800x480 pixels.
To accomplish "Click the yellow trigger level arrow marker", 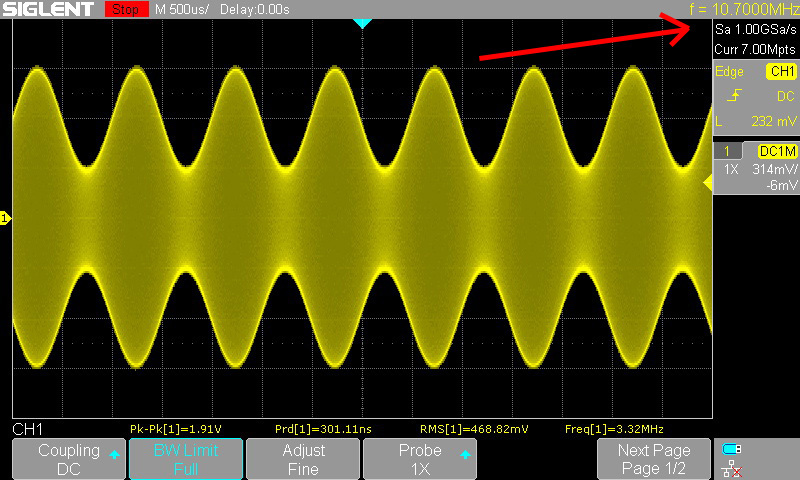I will [x=707, y=181].
